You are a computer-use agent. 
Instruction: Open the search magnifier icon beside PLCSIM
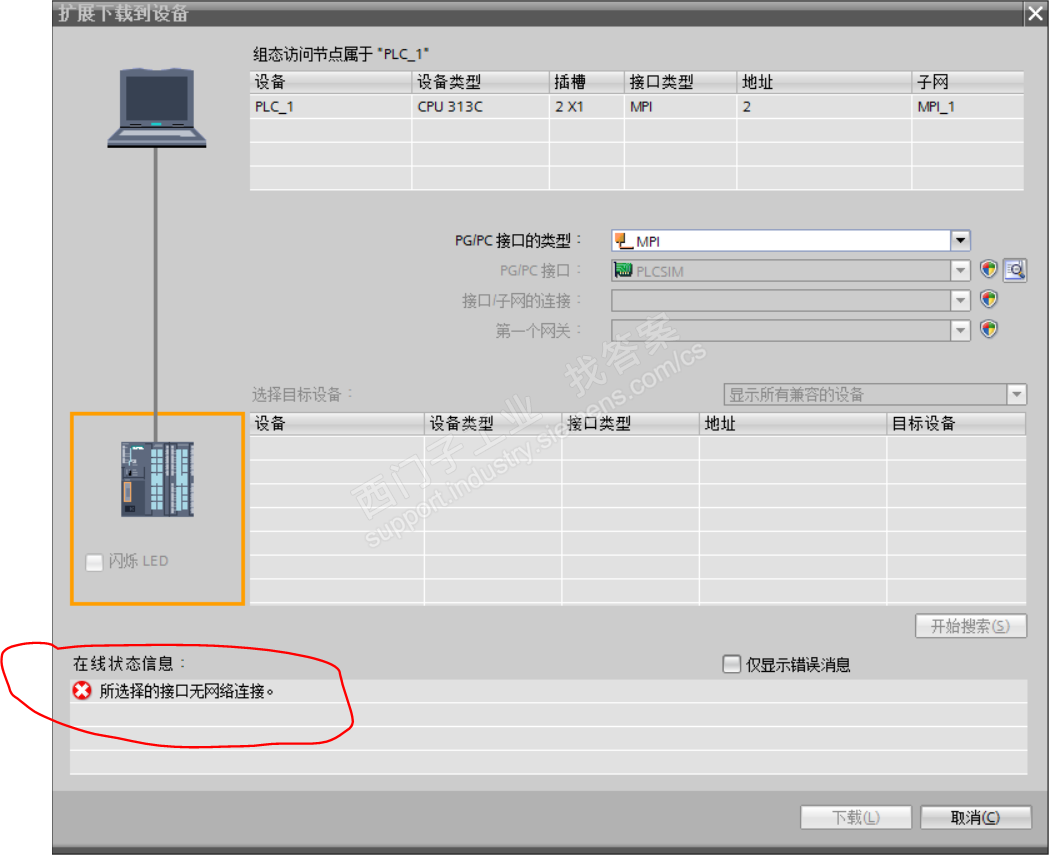[1015, 270]
